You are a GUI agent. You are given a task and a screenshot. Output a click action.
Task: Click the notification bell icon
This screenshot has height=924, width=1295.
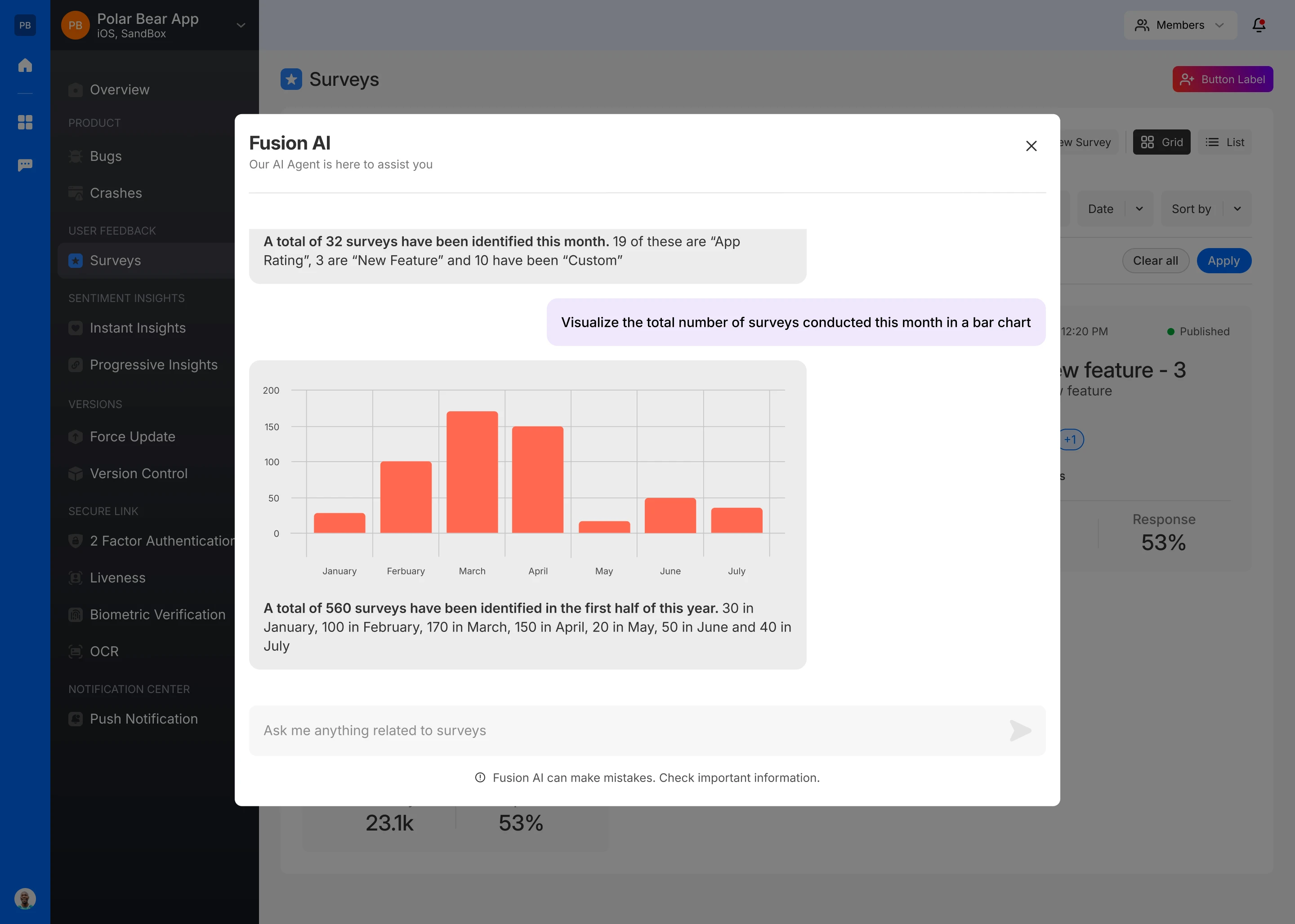tap(1259, 25)
